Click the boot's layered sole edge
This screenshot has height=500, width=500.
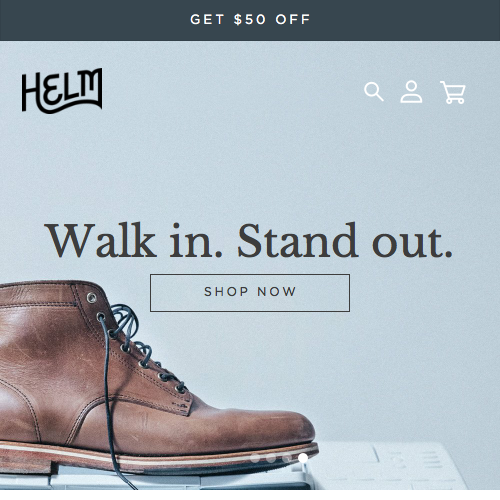click(x=167, y=458)
